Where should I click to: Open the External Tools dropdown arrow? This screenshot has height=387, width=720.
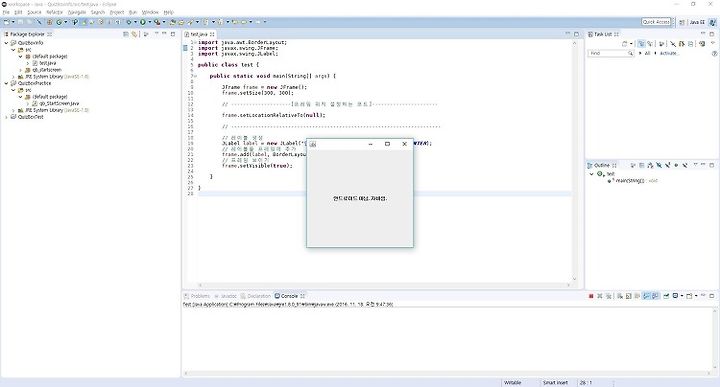[164, 22]
